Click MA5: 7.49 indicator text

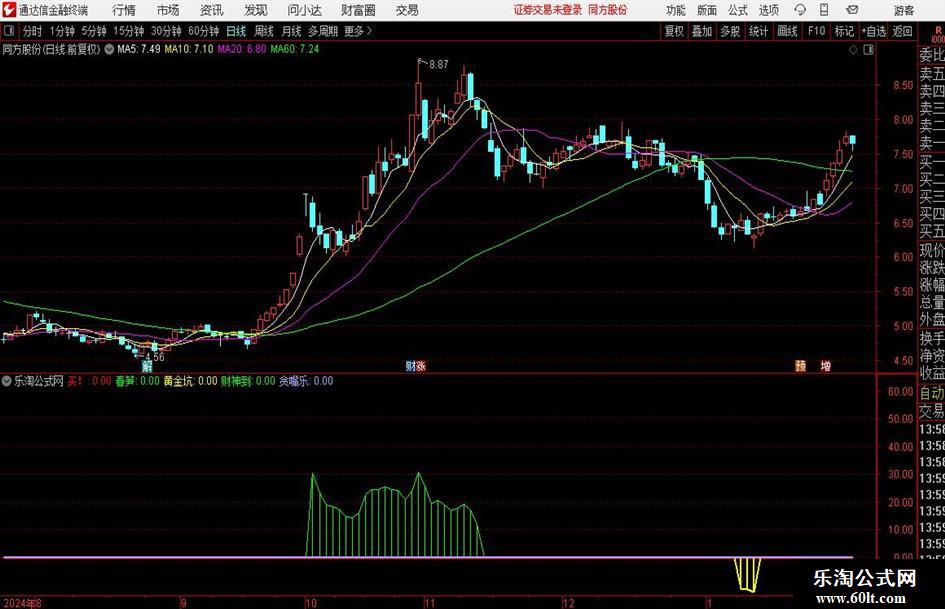point(139,49)
